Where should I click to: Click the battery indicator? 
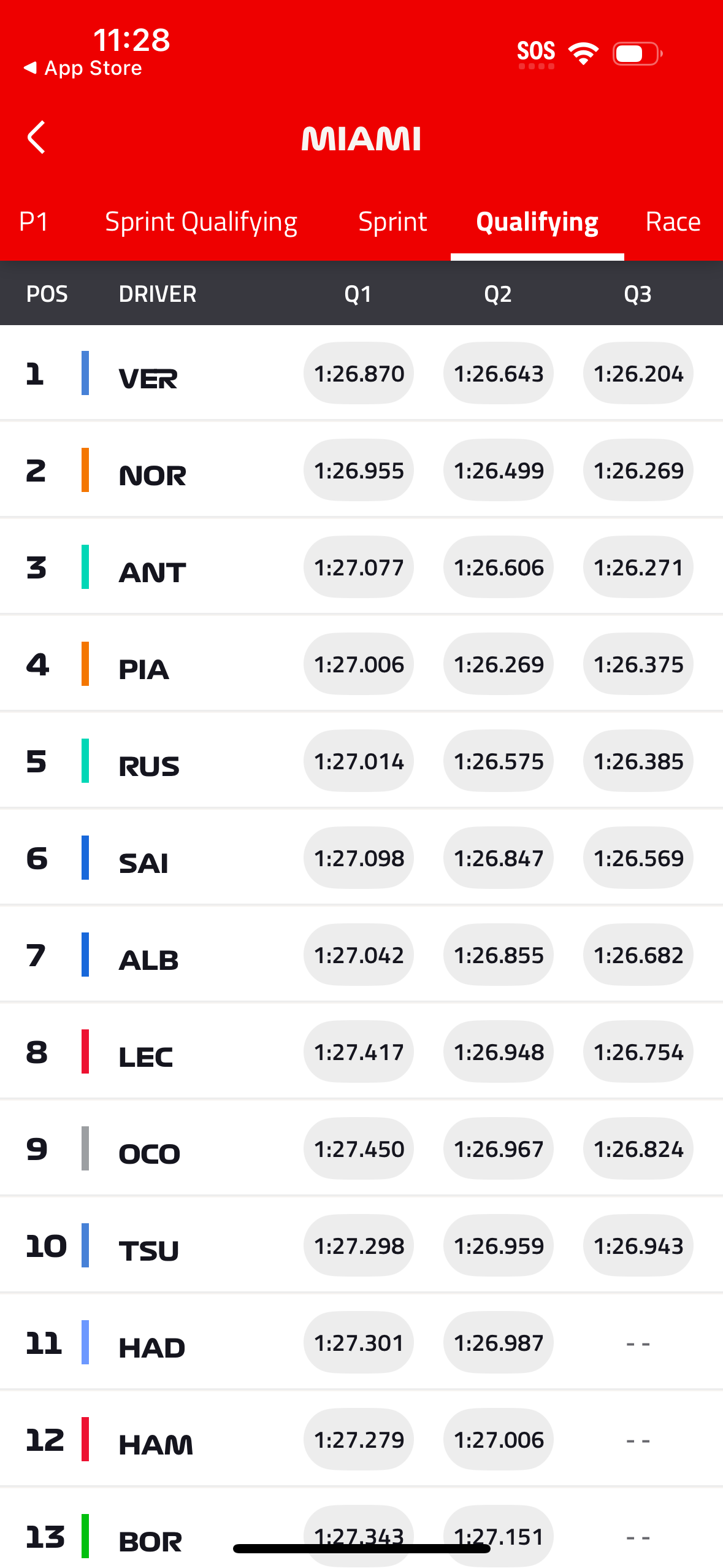(633, 53)
